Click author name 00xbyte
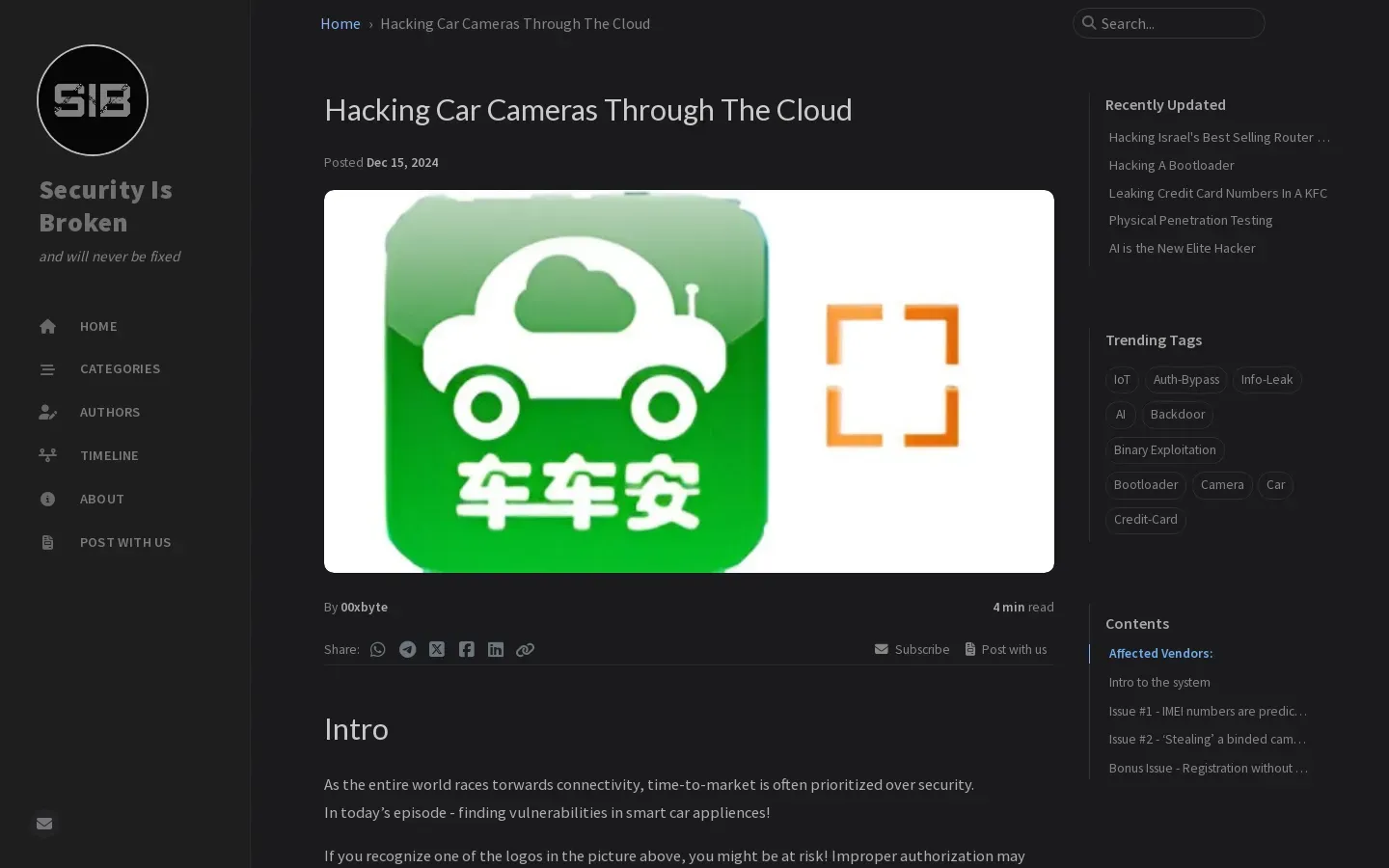Screen dimensions: 1389x868 pyautogui.click(x=364, y=608)
